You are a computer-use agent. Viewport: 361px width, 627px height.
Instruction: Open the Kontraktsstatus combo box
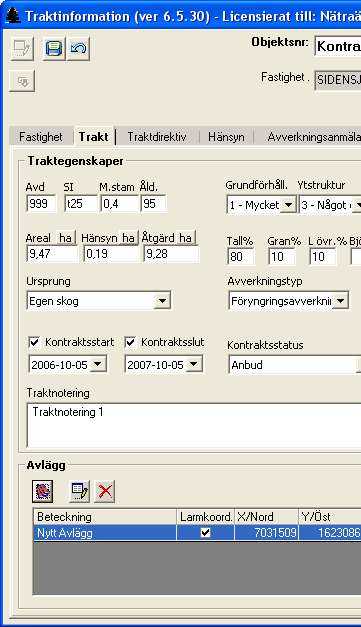(295, 365)
